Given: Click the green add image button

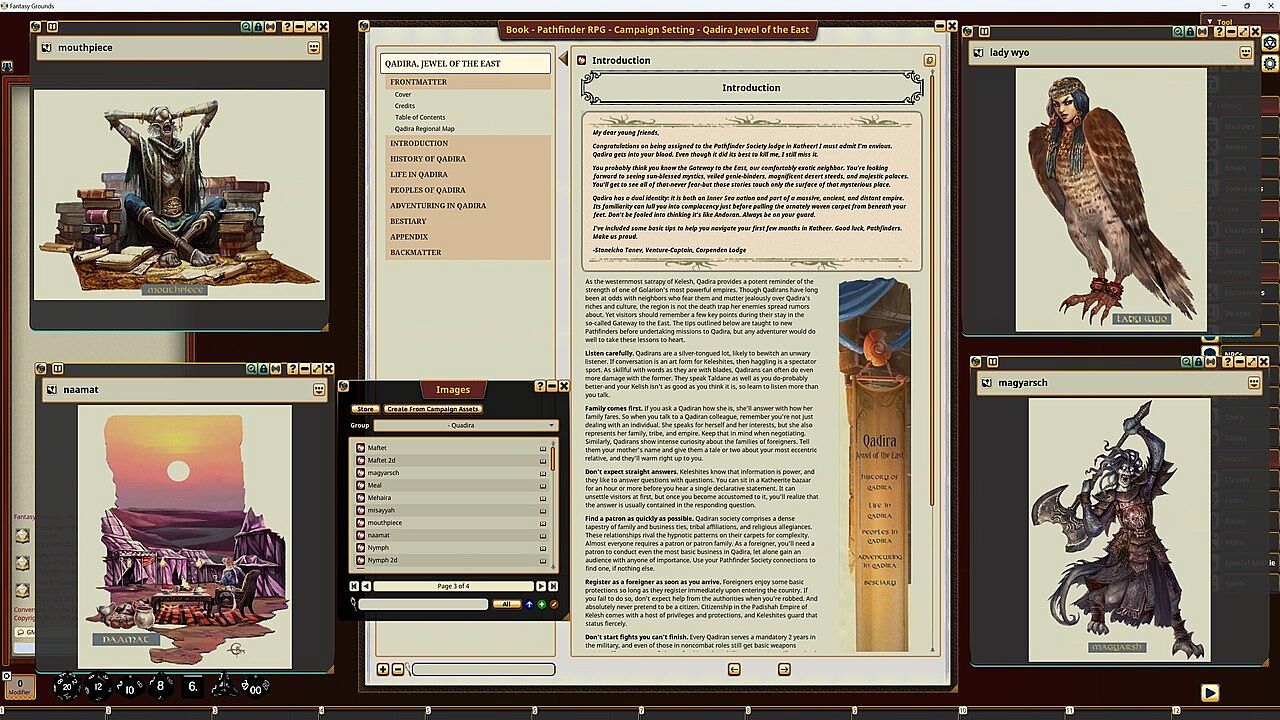Looking at the screenshot, I should tap(541, 604).
